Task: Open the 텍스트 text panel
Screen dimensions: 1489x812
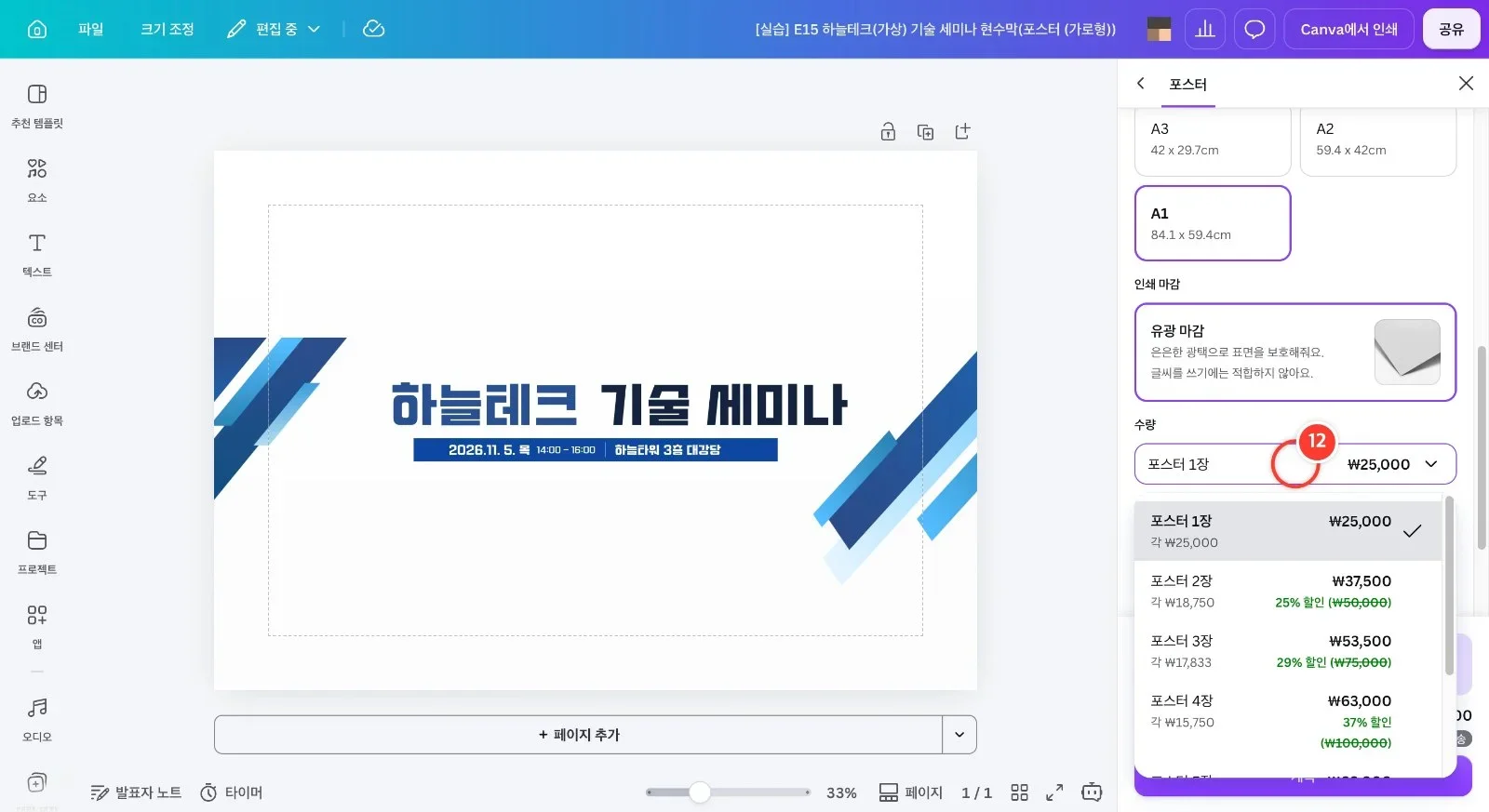Action: 37,254
